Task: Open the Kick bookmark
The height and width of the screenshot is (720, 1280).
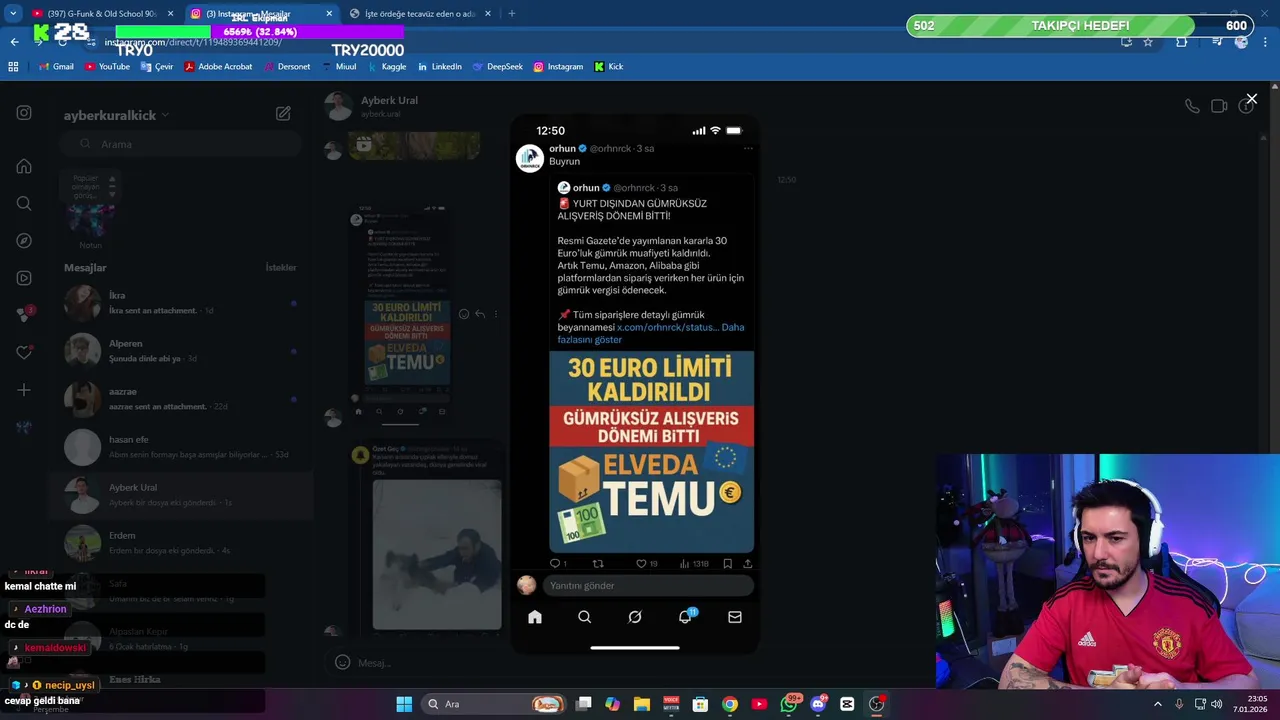Action: 609,67
